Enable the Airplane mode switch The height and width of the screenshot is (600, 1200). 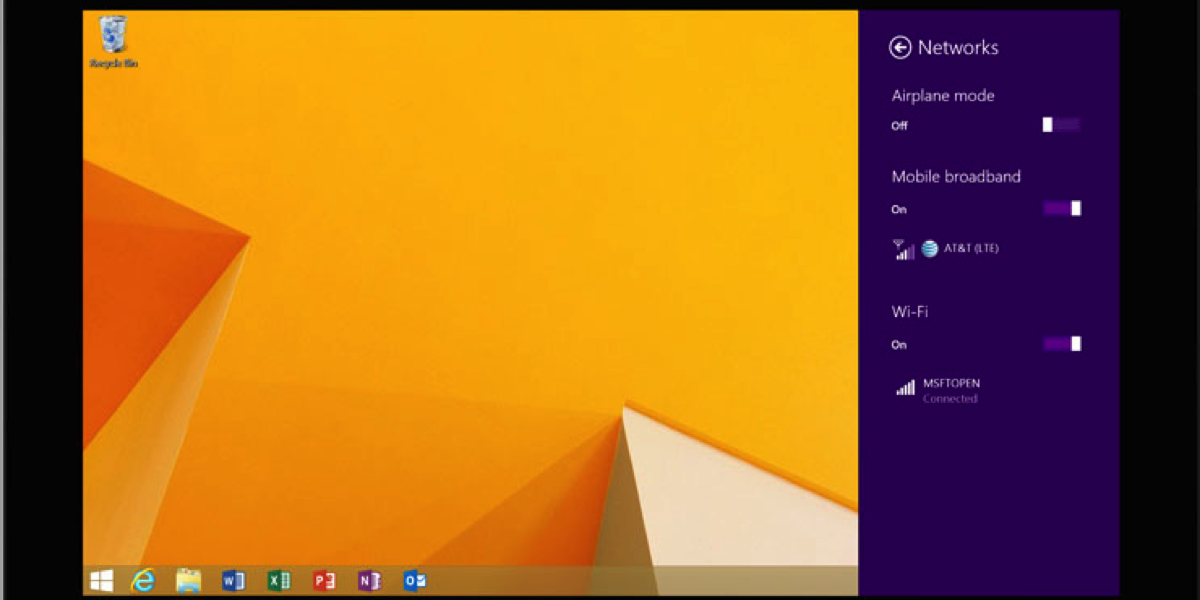(1061, 125)
